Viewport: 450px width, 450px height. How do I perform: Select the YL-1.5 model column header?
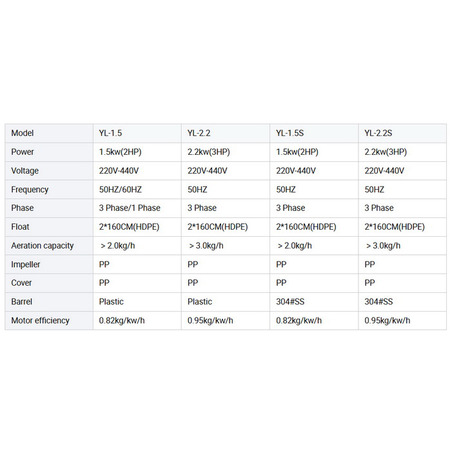(137, 133)
